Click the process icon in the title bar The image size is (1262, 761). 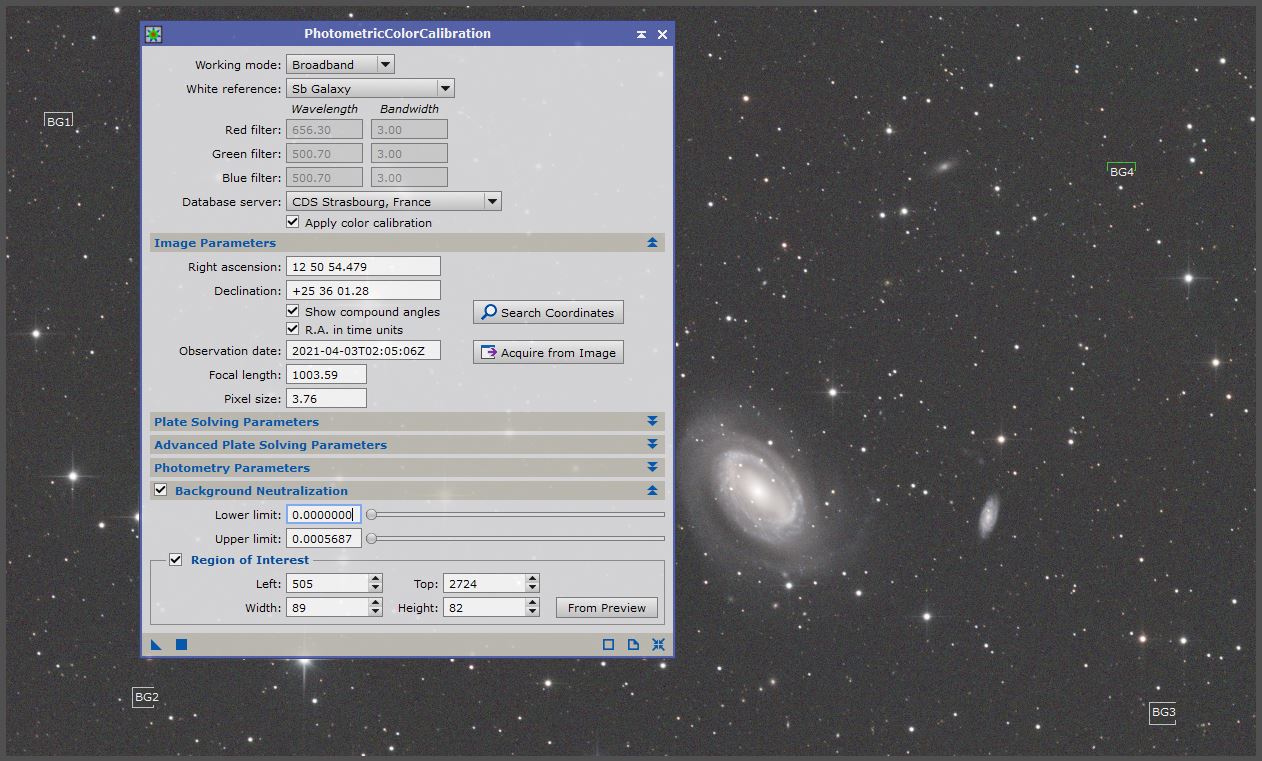(152, 33)
